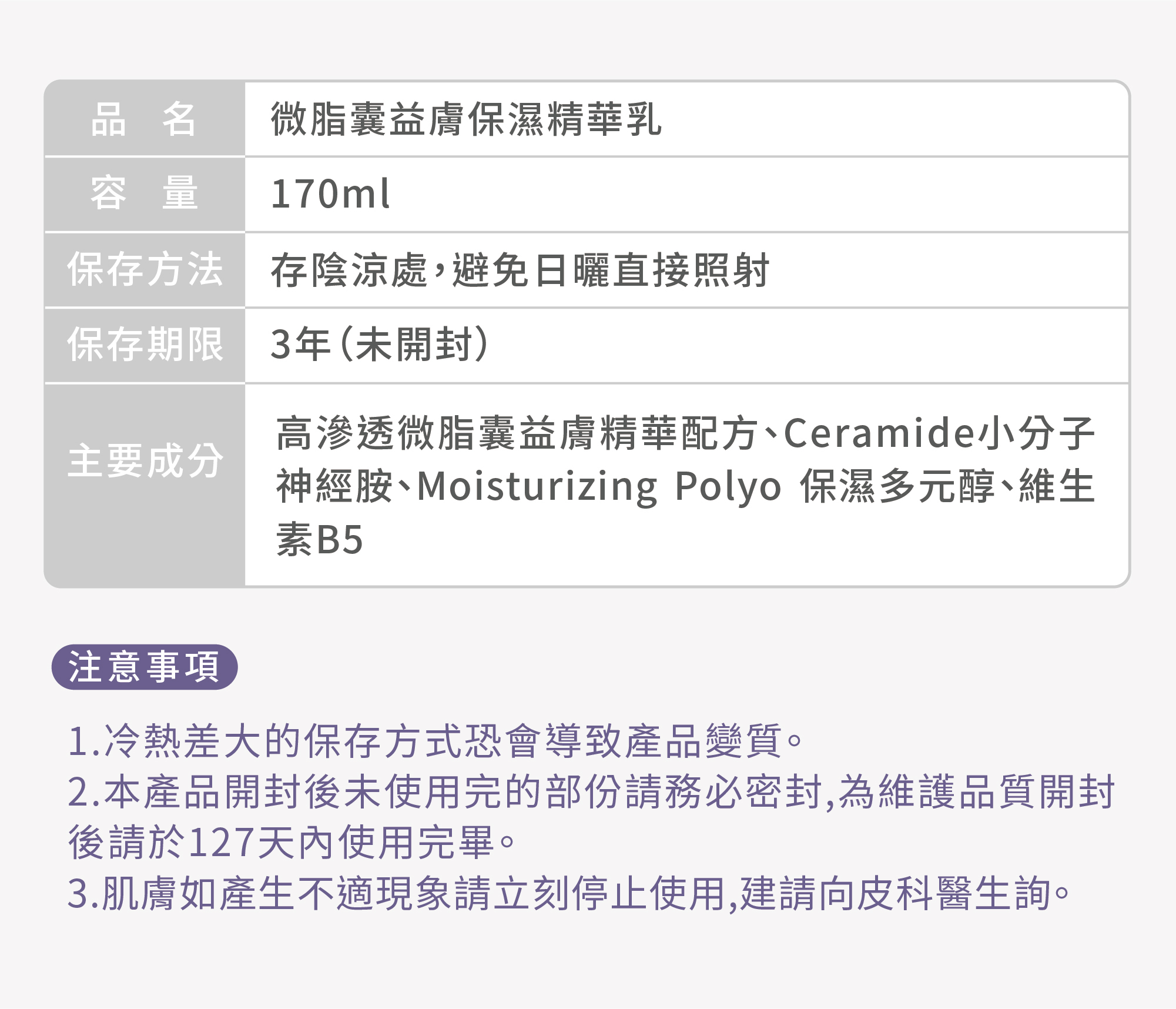Click note 1 about 冷熱差大 storage

(435, 740)
